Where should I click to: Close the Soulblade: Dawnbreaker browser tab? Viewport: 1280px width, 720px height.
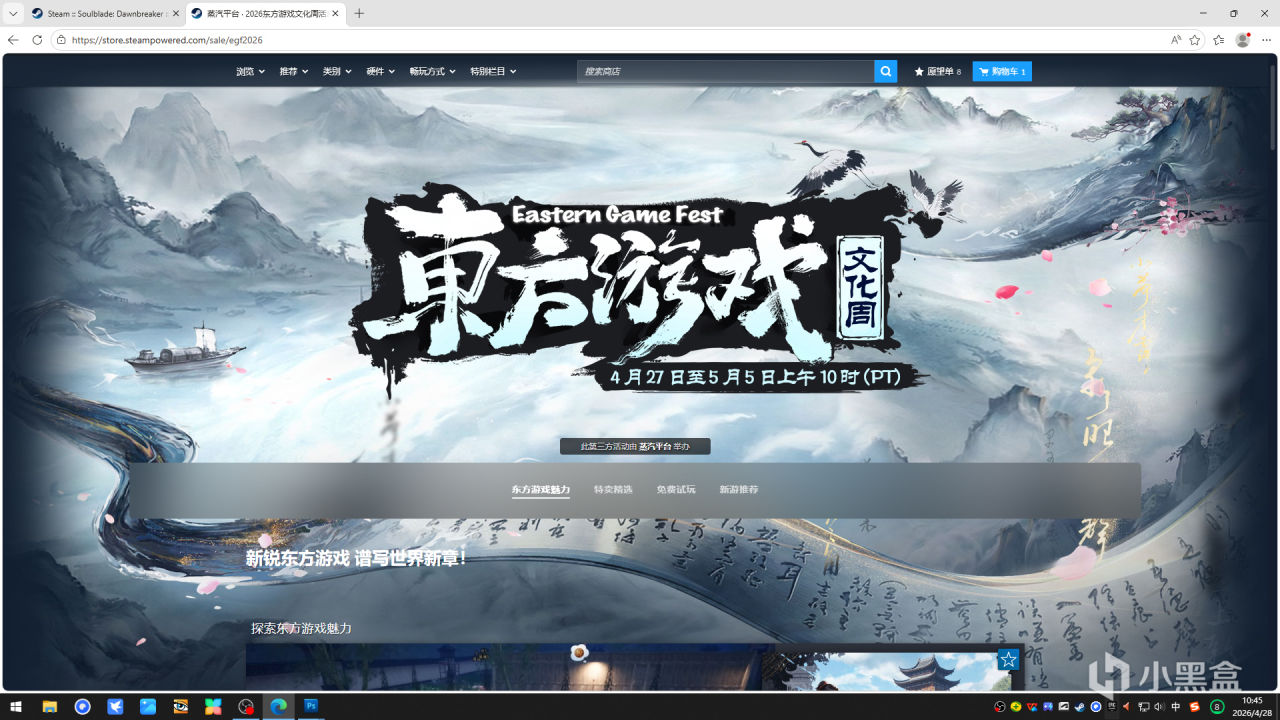coord(176,14)
